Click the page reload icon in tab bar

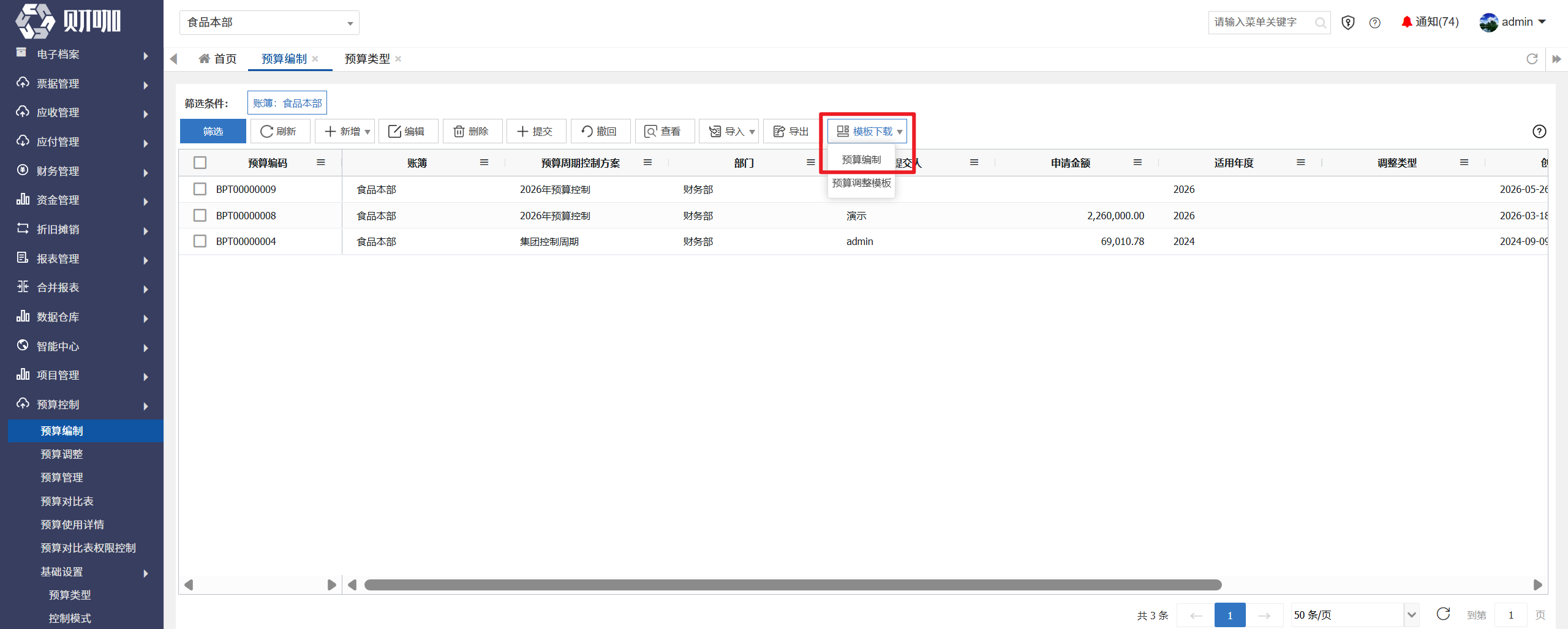(x=1532, y=59)
